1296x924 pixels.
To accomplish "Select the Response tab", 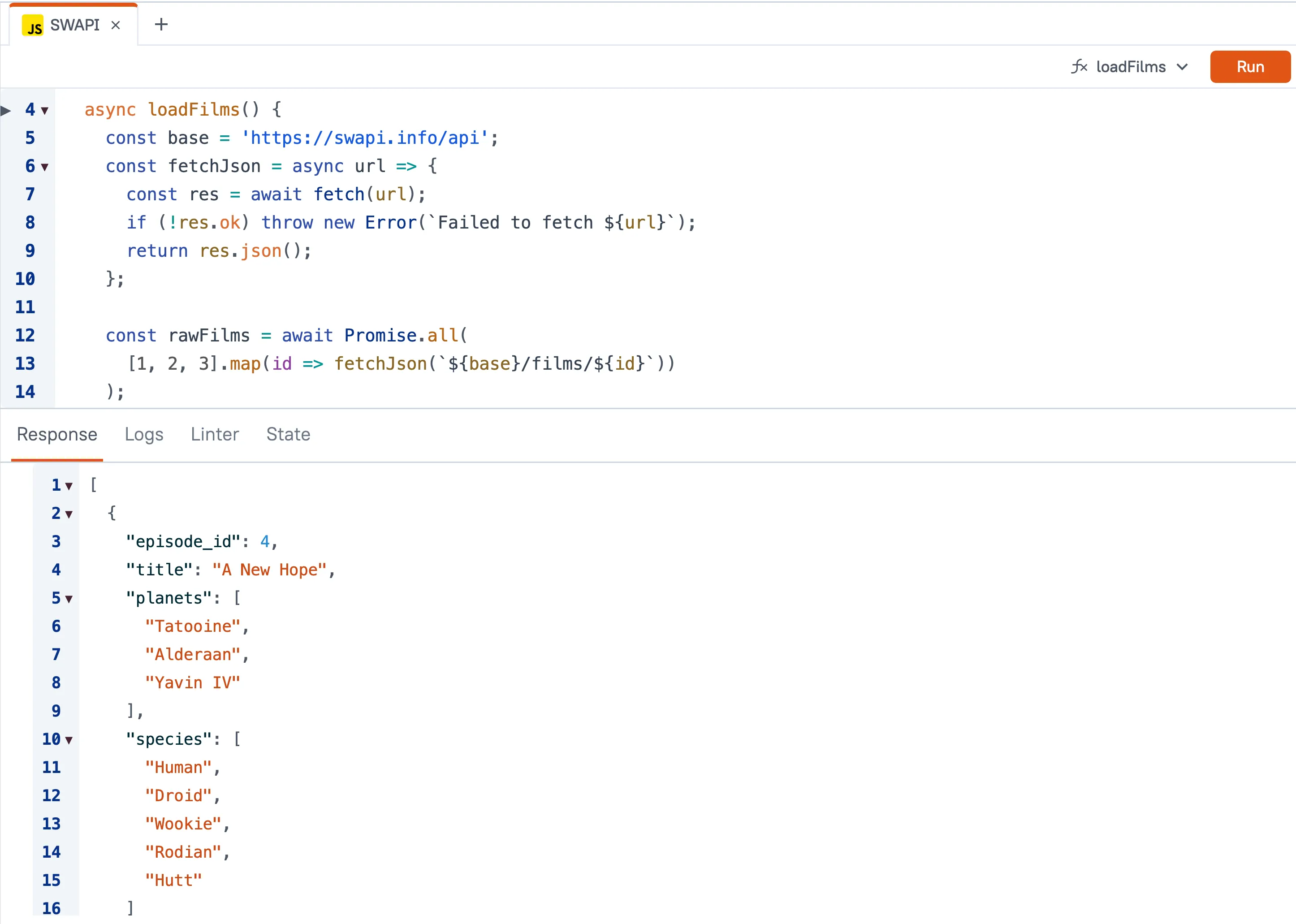I will (x=57, y=434).
